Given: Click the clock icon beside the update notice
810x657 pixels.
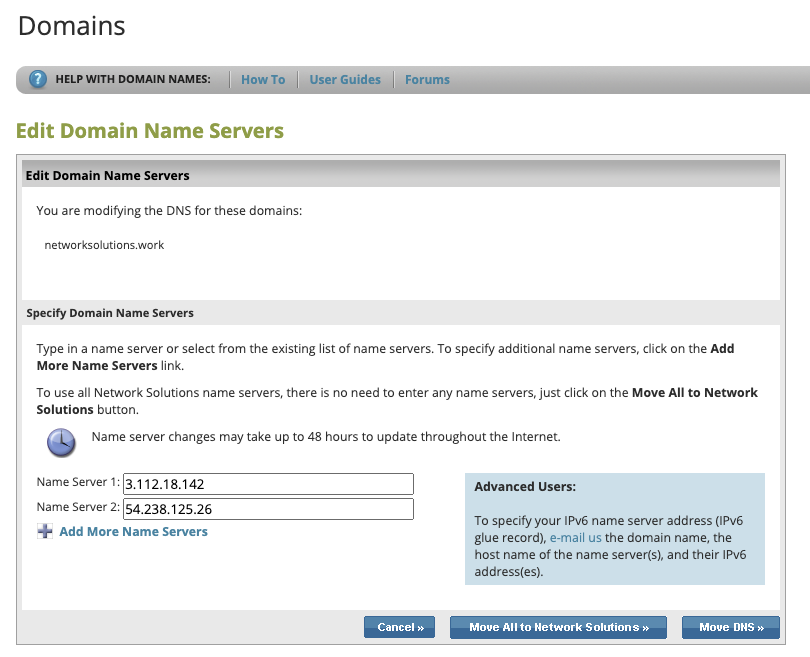Looking at the screenshot, I should pos(61,441).
